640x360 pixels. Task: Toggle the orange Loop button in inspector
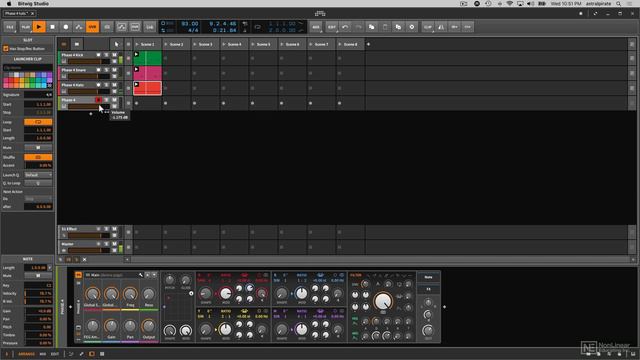point(38,122)
